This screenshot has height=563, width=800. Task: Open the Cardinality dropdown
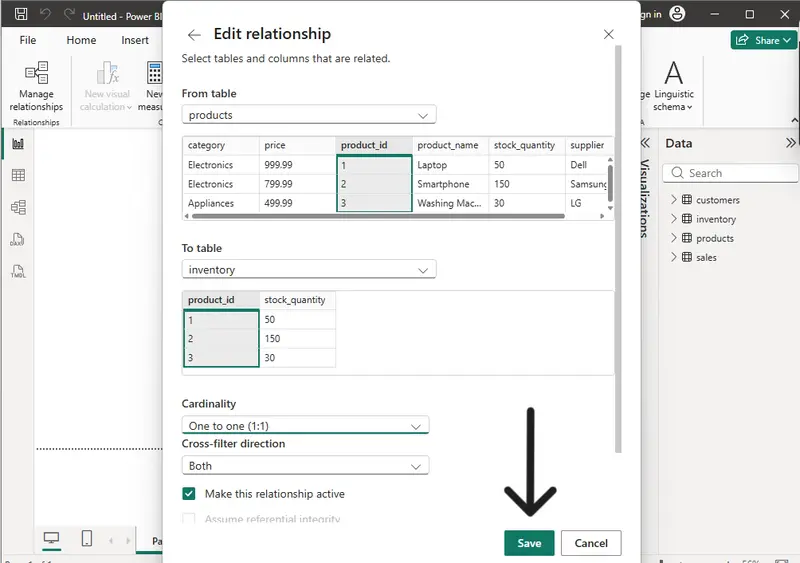[305, 425]
